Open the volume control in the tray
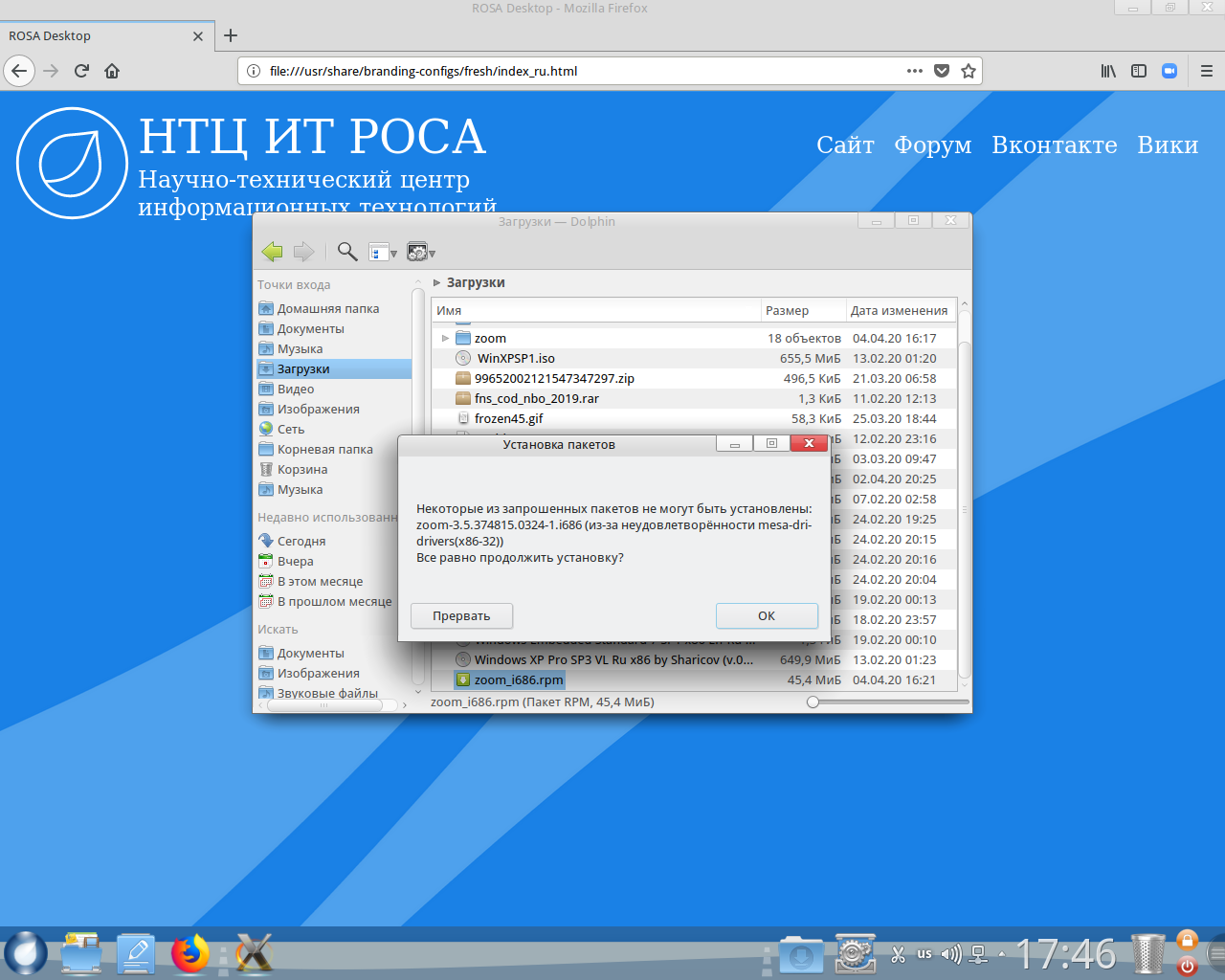The width and height of the screenshot is (1225, 980). [951, 954]
